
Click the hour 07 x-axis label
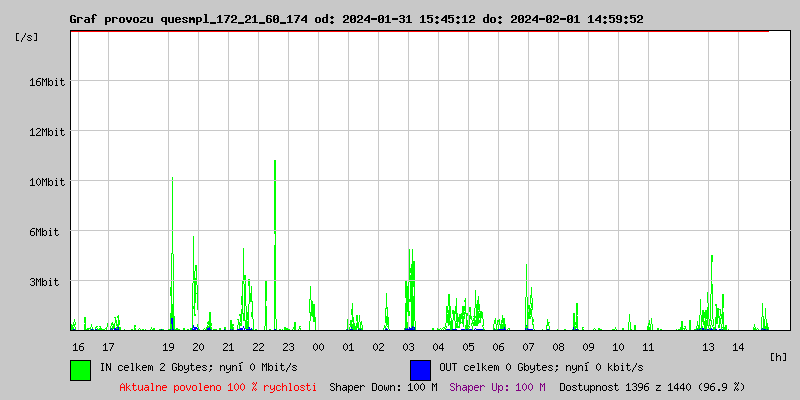pyautogui.click(x=528, y=347)
